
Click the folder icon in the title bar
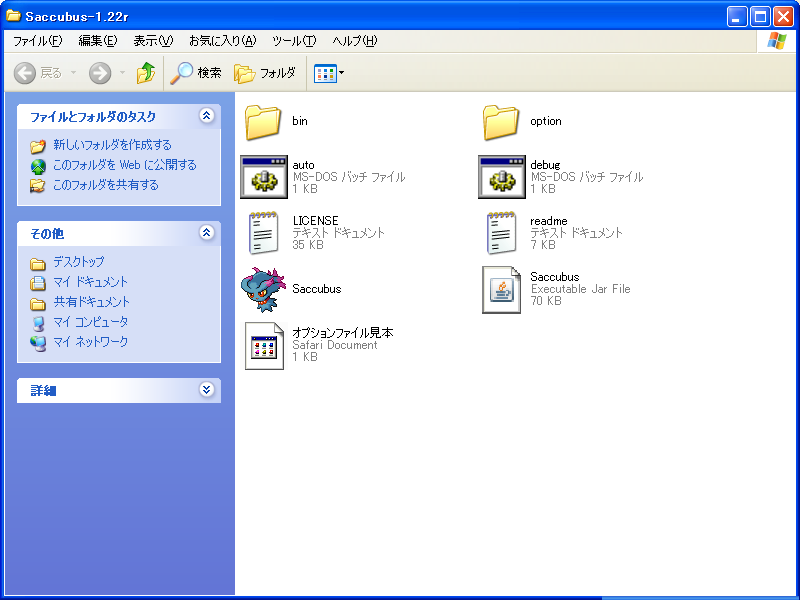13,16
